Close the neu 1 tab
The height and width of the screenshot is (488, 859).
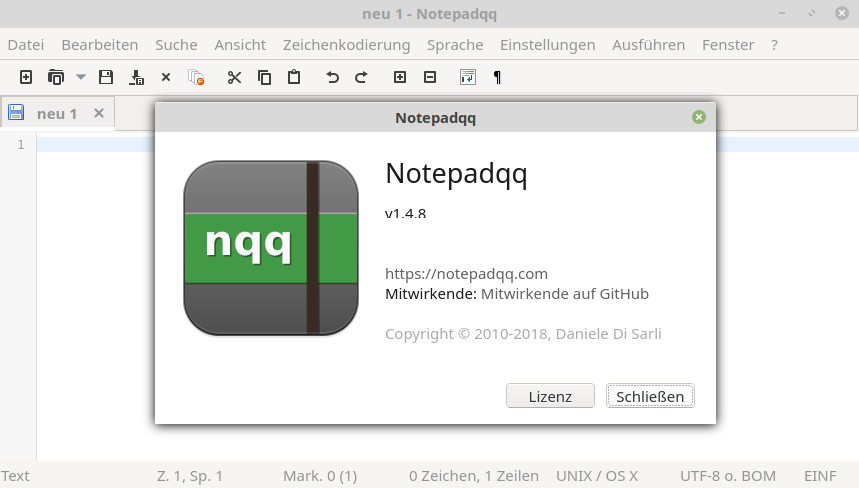click(99, 113)
